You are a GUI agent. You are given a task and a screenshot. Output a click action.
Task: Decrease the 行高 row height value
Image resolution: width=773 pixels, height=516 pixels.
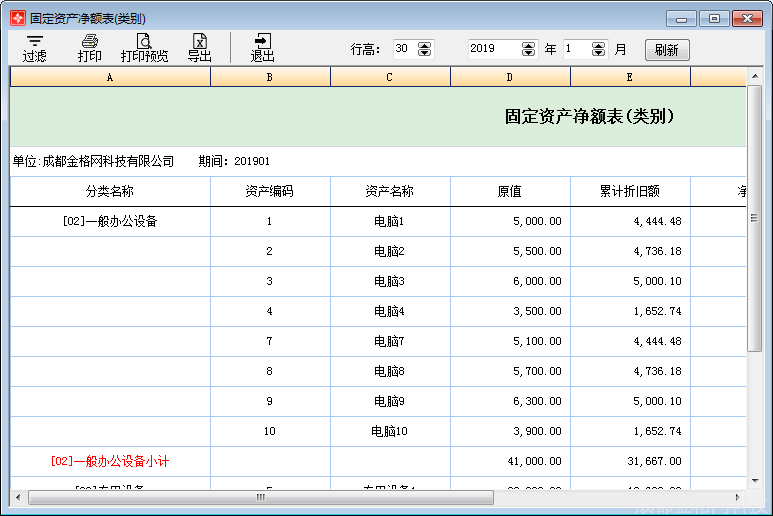tap(425, 53)
